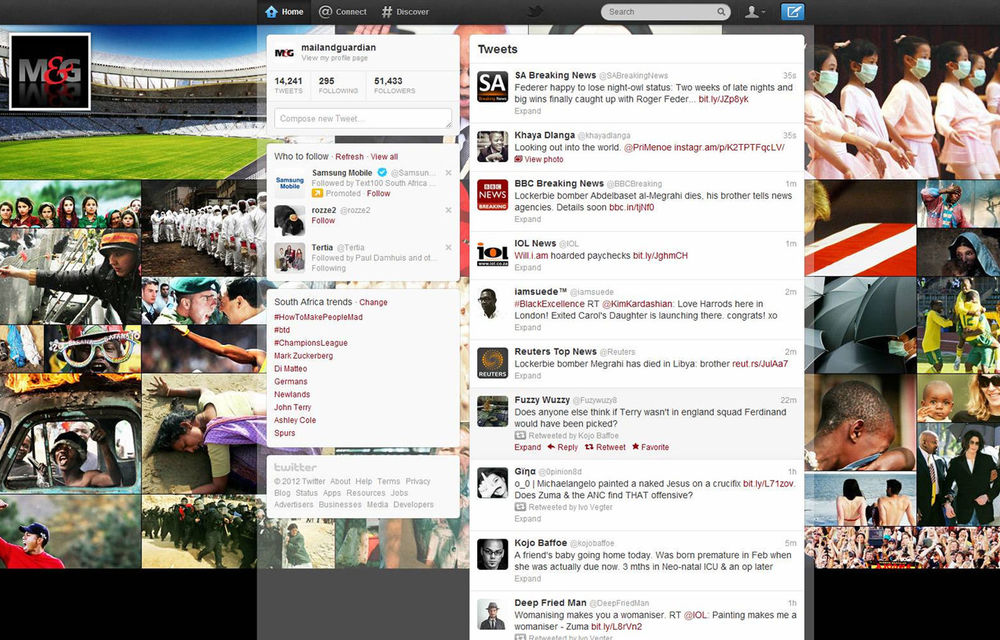Click the Reuters Top News avatar
Screen dimensions: 1000x640
click(x=492, y=363)
